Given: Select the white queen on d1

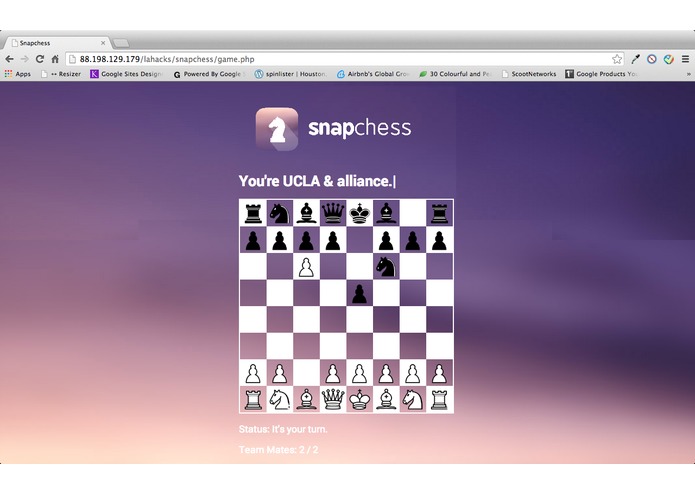Looking at the screenshot, I should [x=333, y=400].
